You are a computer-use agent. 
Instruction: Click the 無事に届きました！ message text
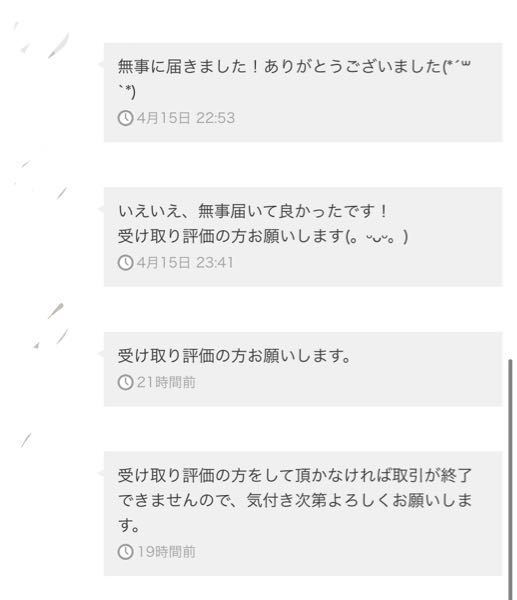pyautogui.click(x=188, y=66)
